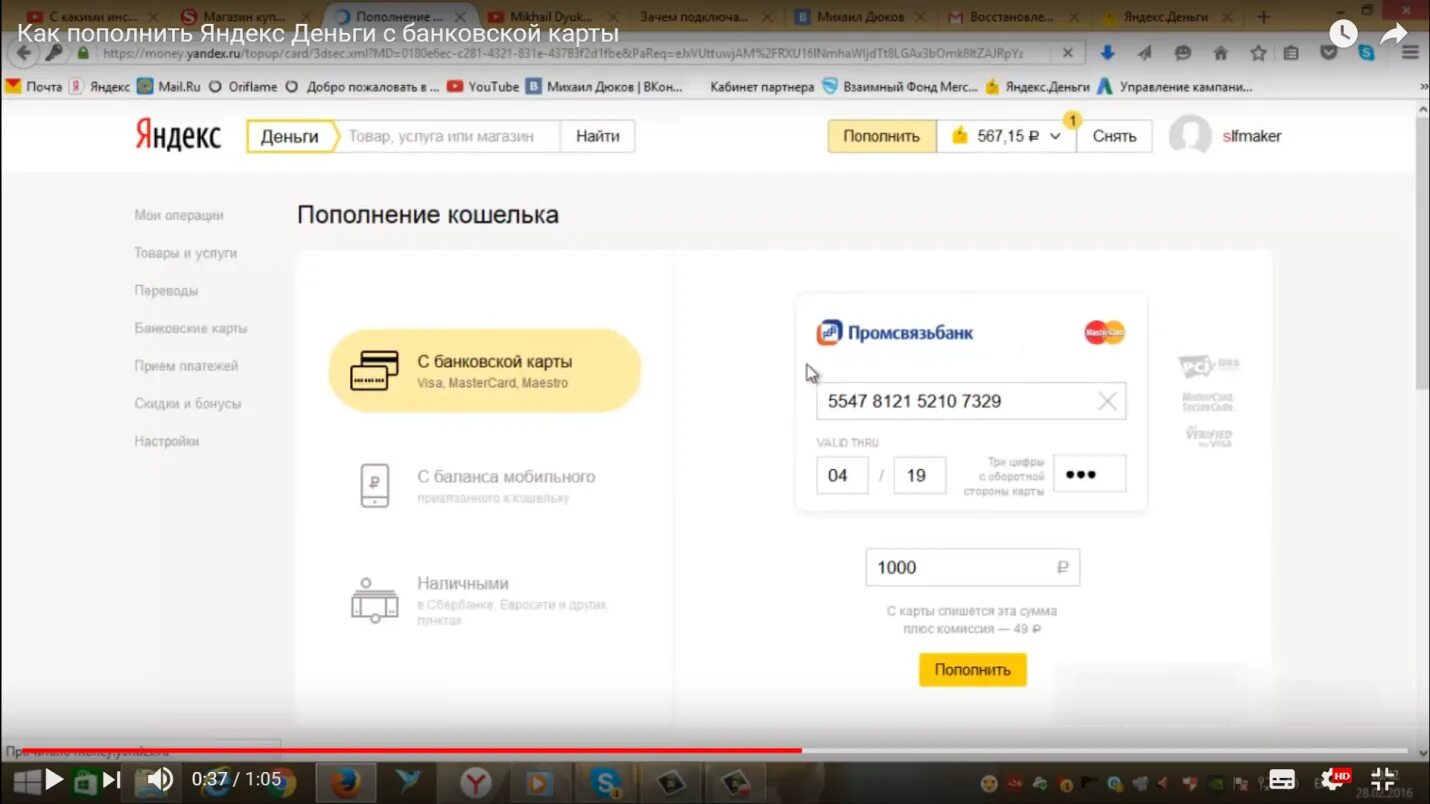Open the browser hamburger menu

[1410, 53]
